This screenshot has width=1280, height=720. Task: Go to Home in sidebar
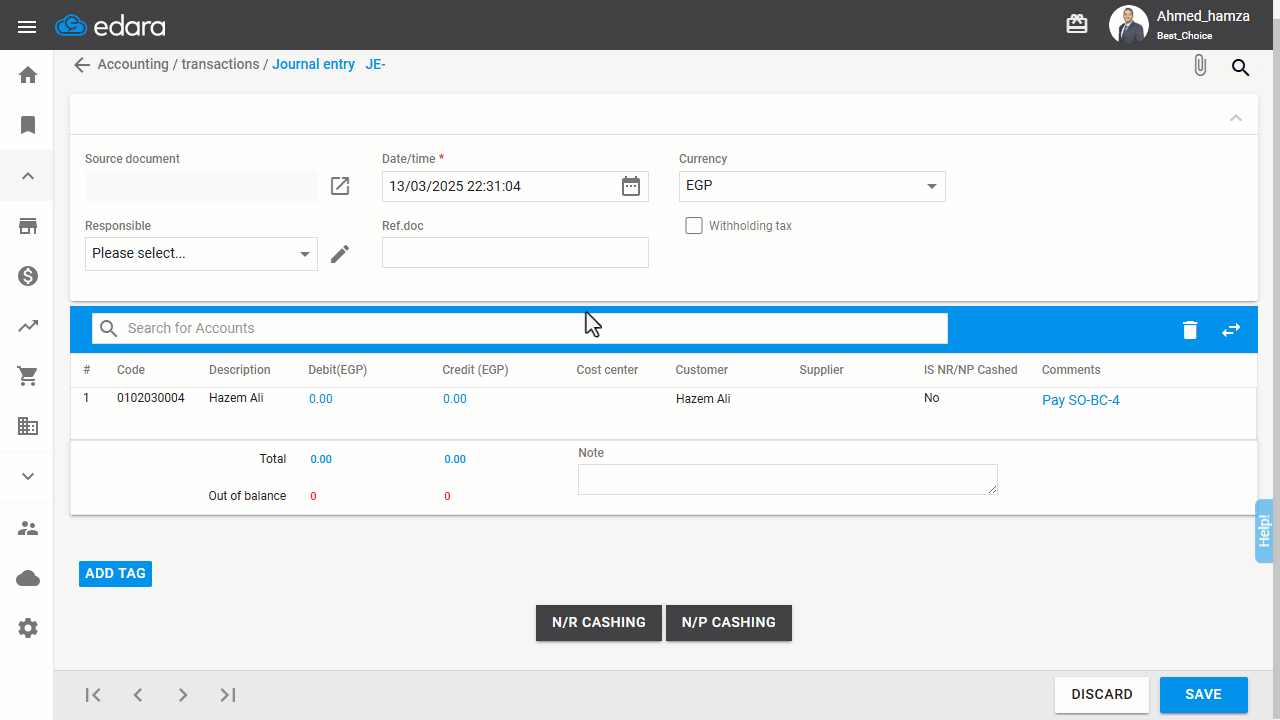[28, 75]
